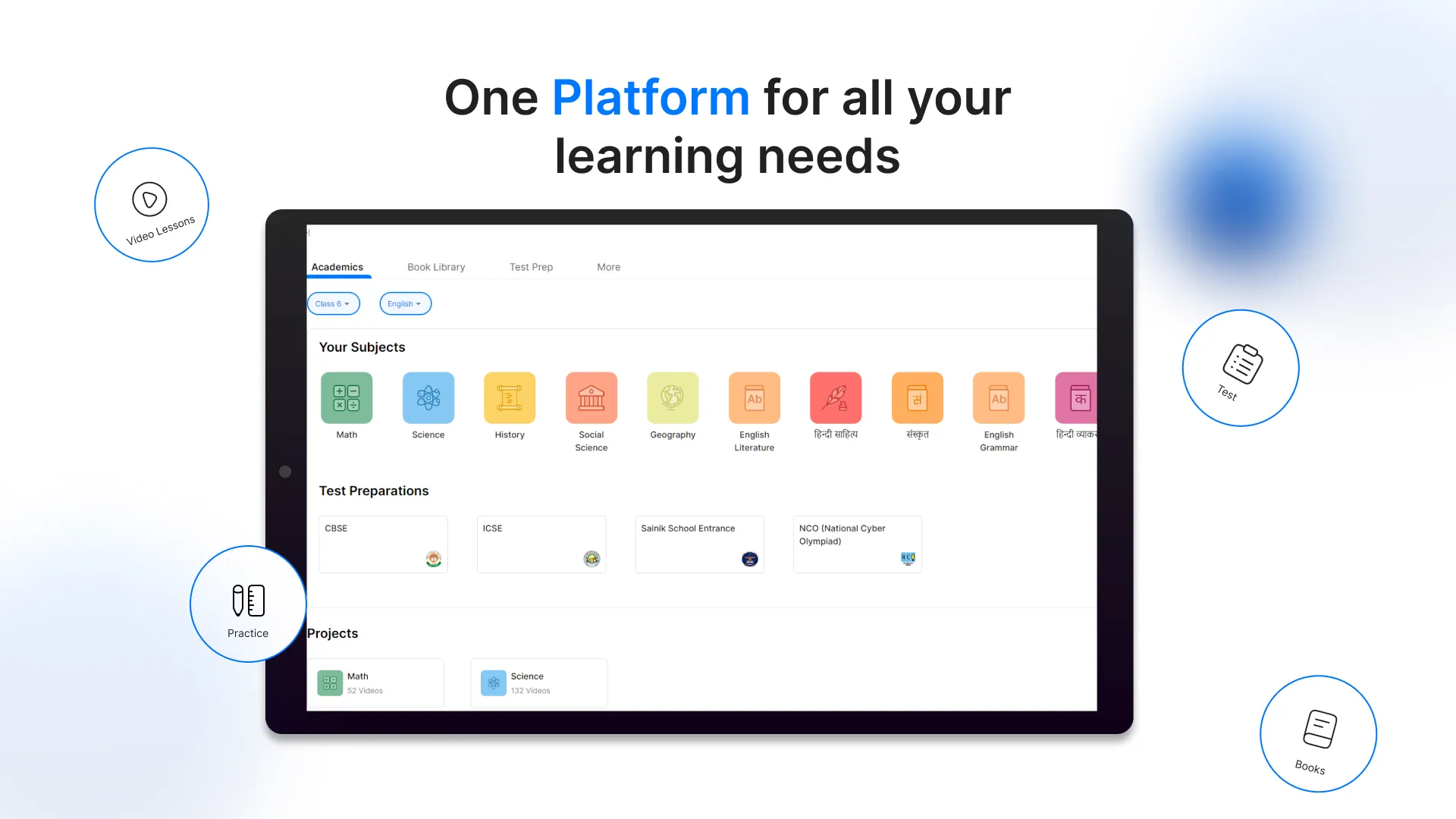Switch to the Test Prep tab
The image size is (1456, 819).
(530, 266)
